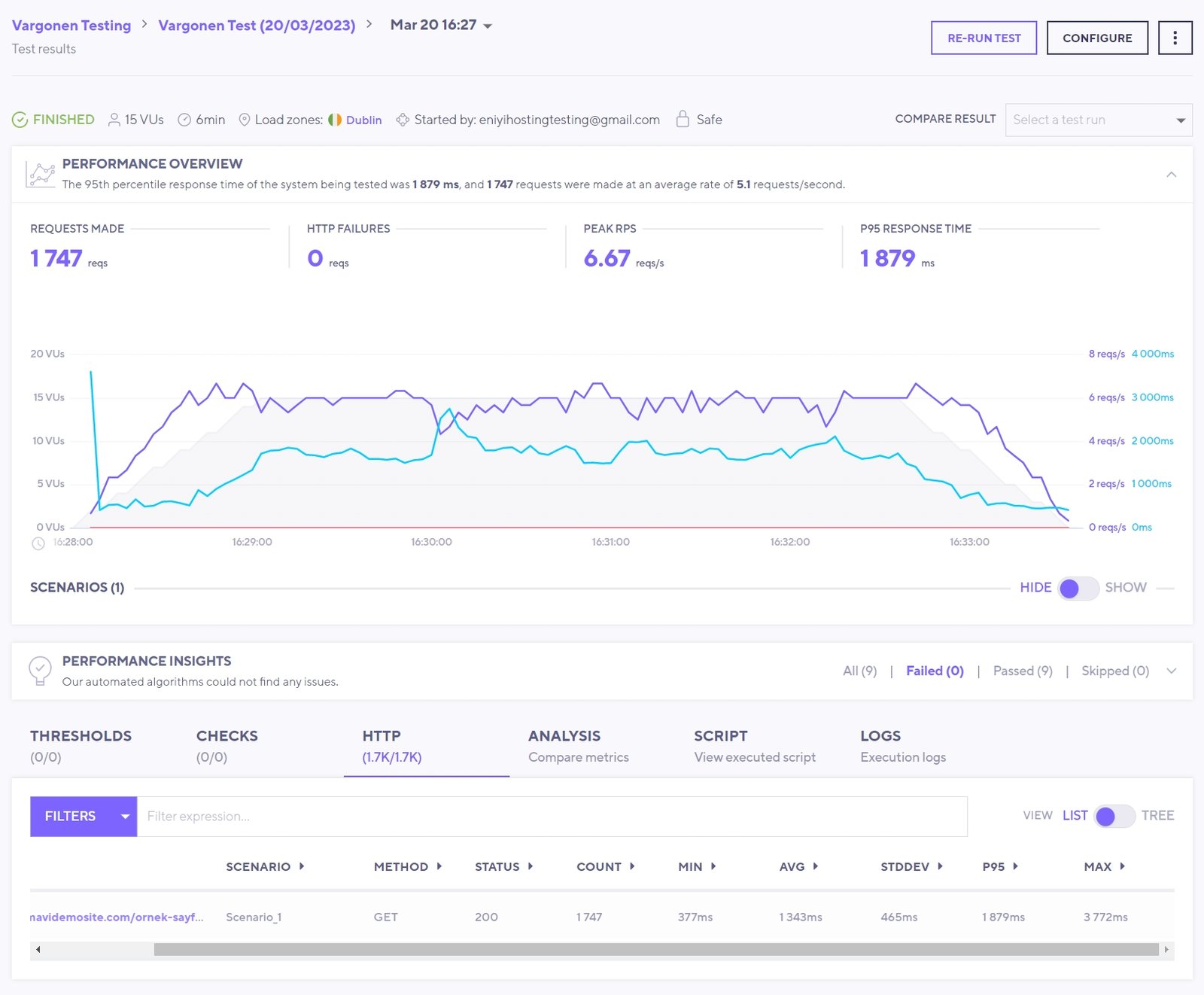Collapse the Performance Overview panel
The width and height of the screenshot is (1204, 995).
(1171, 175)
